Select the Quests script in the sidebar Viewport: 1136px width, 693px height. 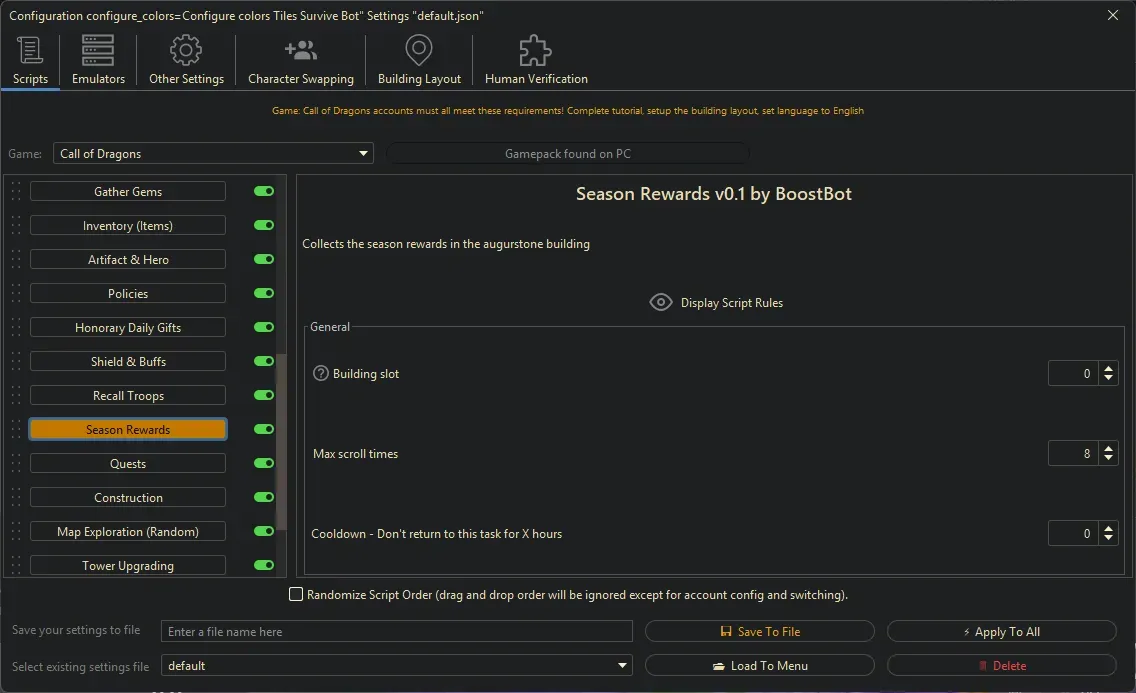click(127, 463)
